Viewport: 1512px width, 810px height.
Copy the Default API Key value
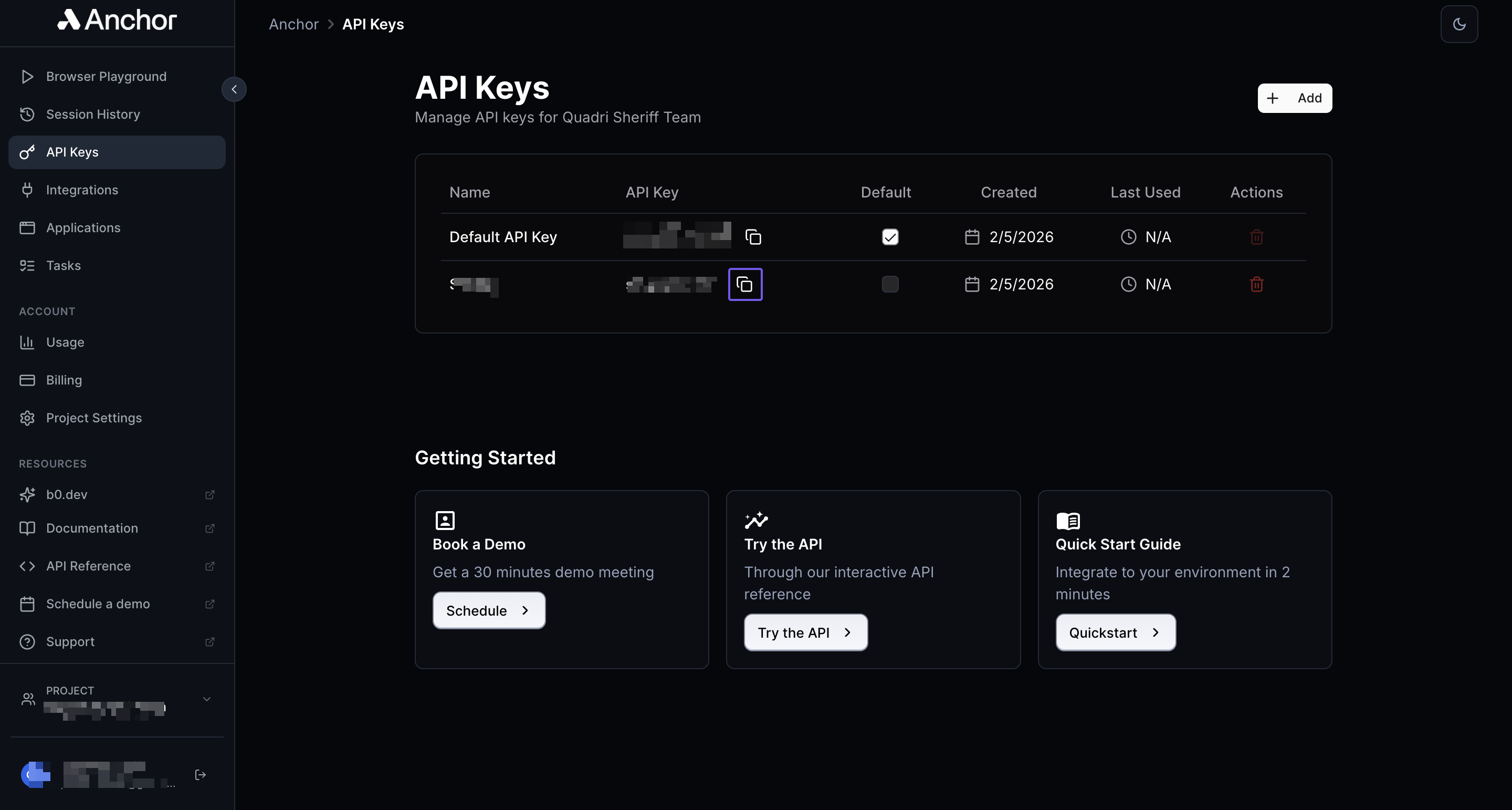(x=753, y=237)
